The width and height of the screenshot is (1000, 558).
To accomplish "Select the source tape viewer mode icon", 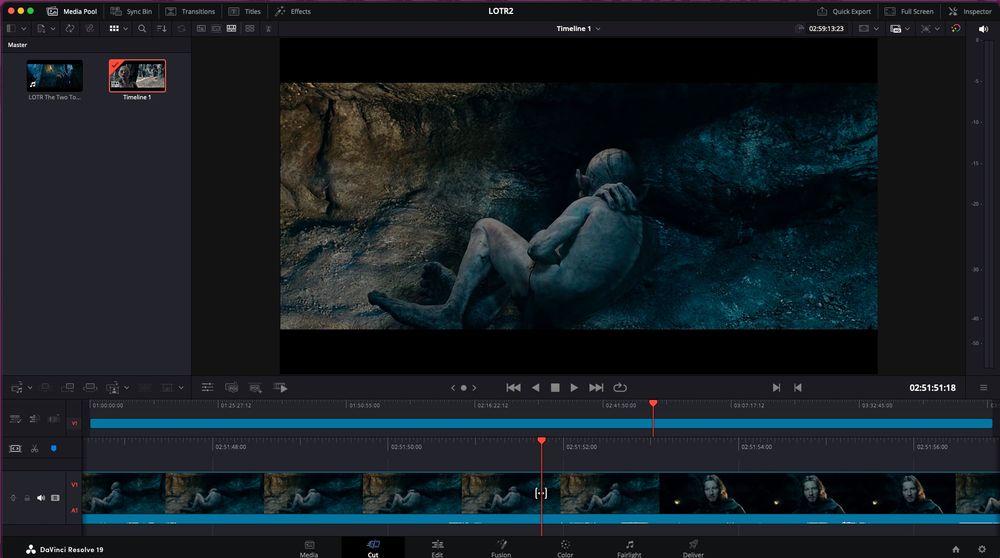I will 216,29.
